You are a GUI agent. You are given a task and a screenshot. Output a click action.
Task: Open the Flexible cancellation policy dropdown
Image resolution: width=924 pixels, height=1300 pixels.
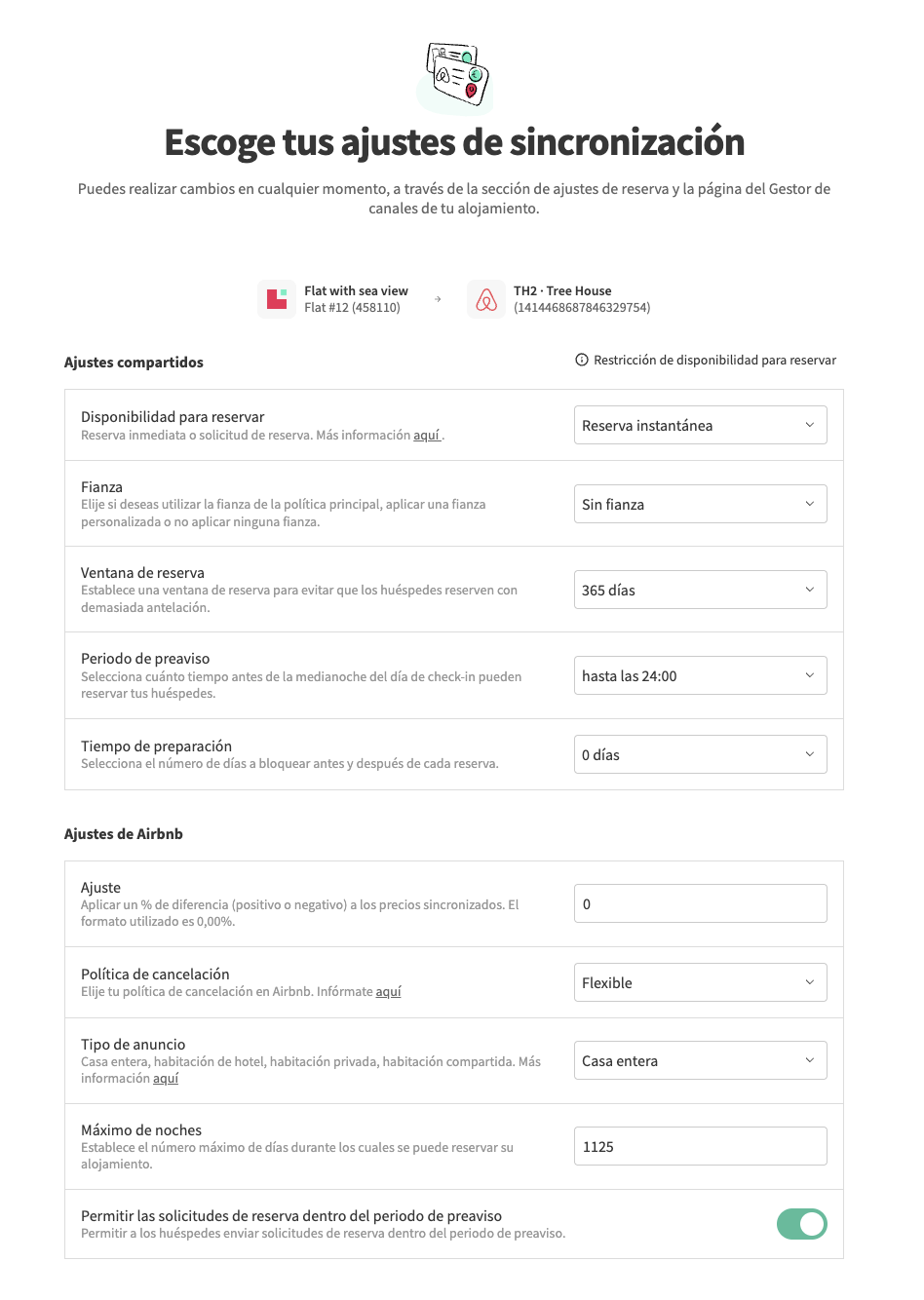[700, 983]
